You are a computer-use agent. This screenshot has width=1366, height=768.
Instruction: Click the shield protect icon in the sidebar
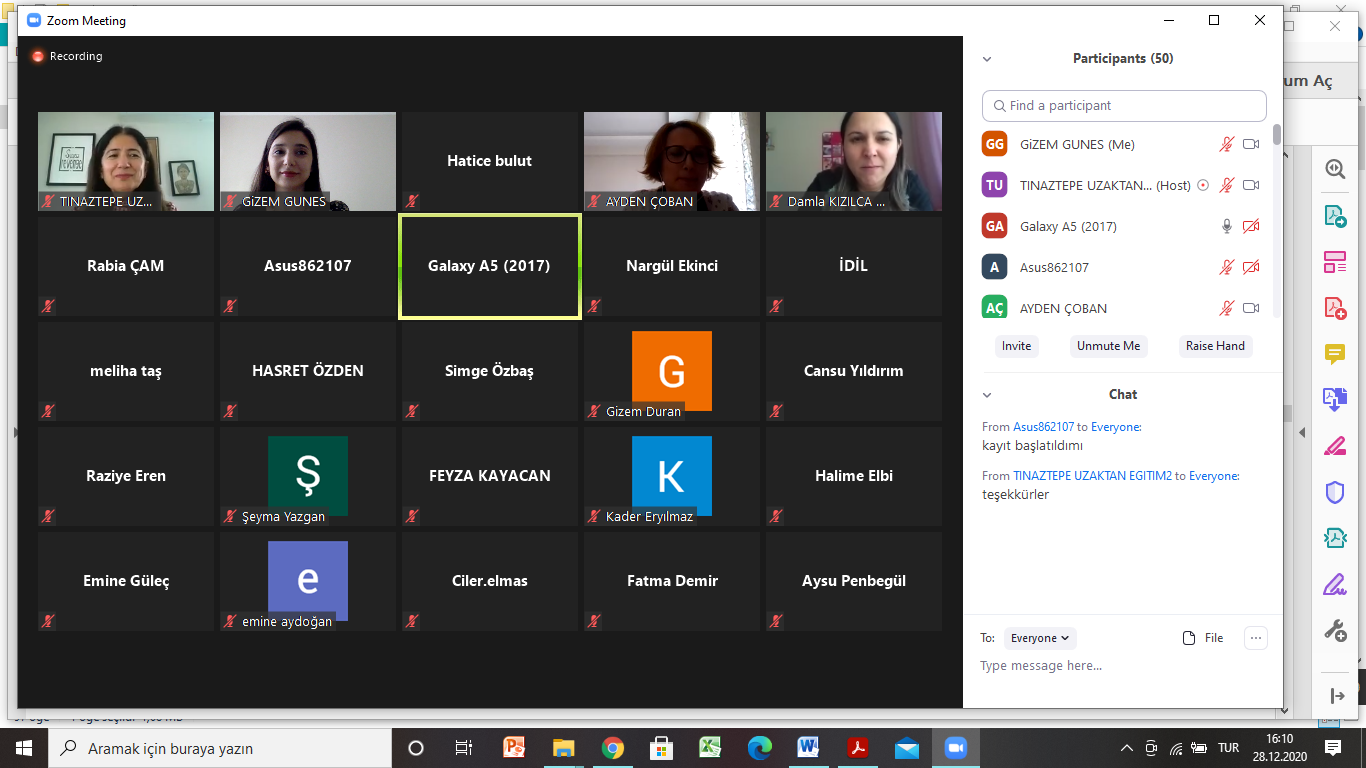click(x=1335, y=491)
